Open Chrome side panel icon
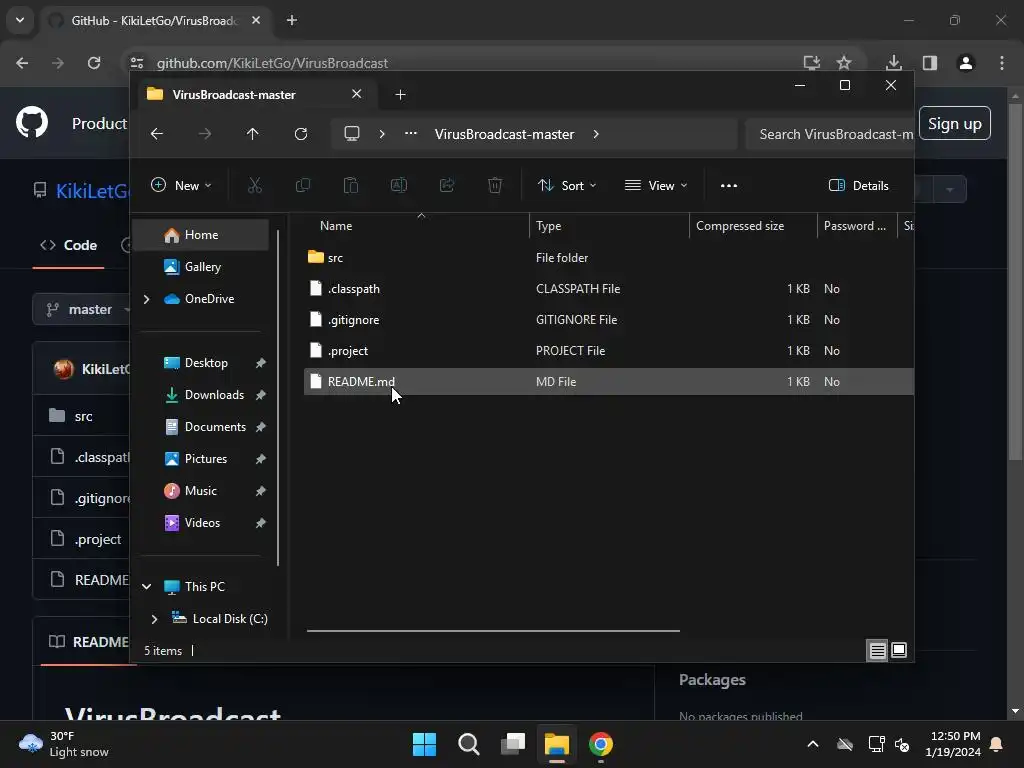 [930, 63]
